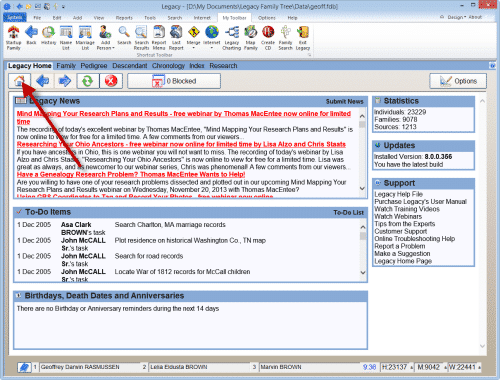Click the quick access back arrow icon
The width and height of the screenshot is (500, 380).
(20, 6)
